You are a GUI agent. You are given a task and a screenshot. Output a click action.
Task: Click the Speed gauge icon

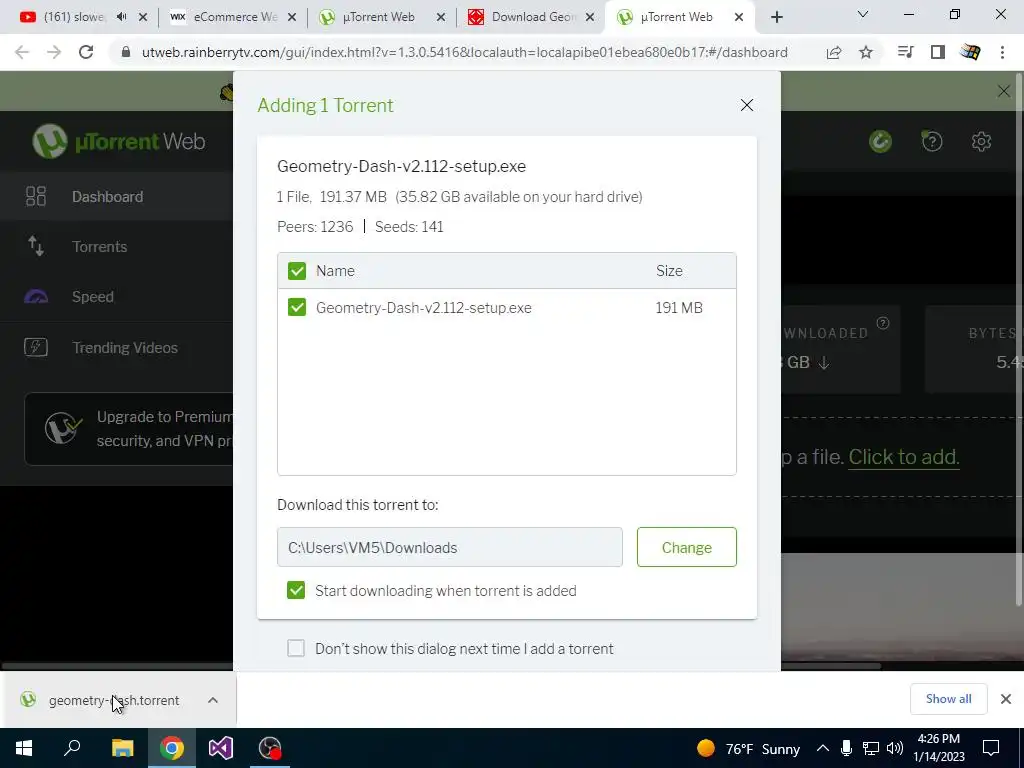pyautogui.click(x=36, y=297)
